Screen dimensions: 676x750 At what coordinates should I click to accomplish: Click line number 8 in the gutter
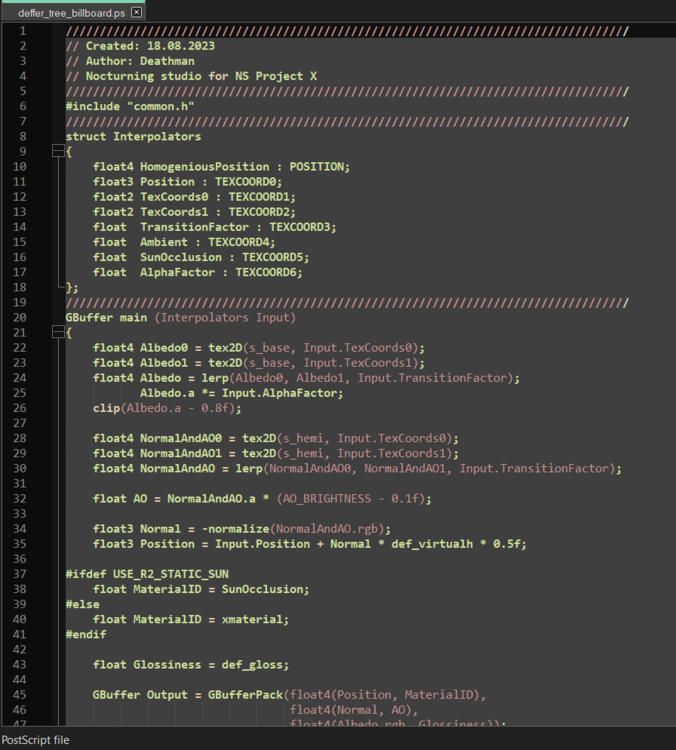click(x=22, y=136)
